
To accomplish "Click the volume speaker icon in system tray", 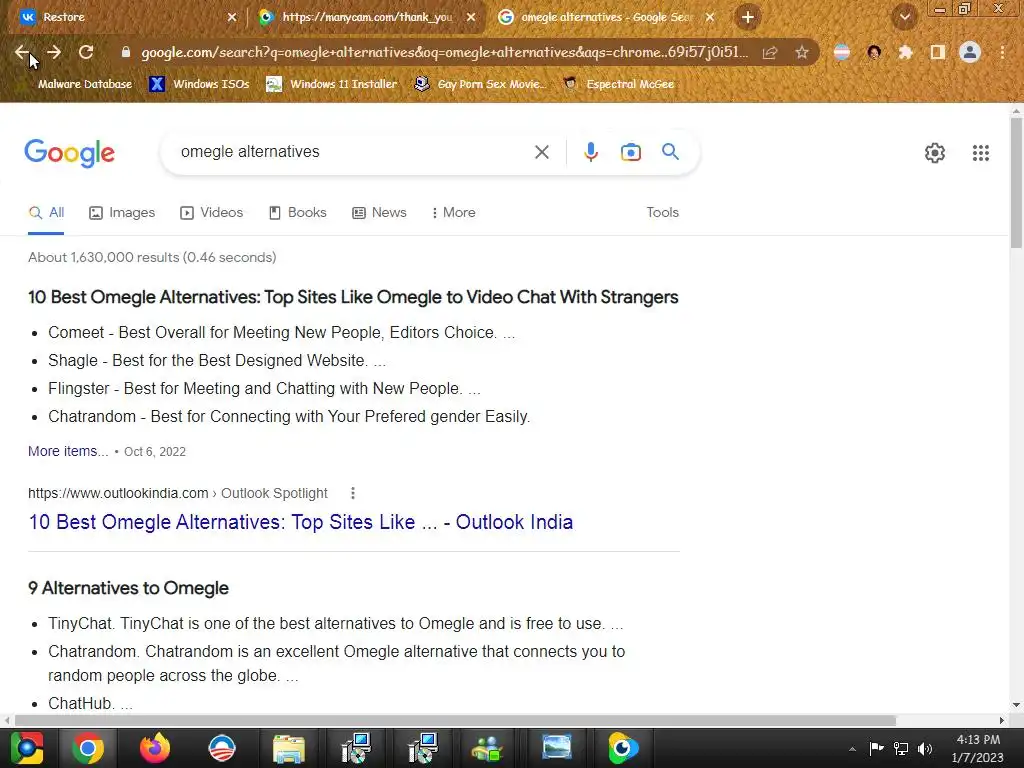I will (x=925, y=748).
